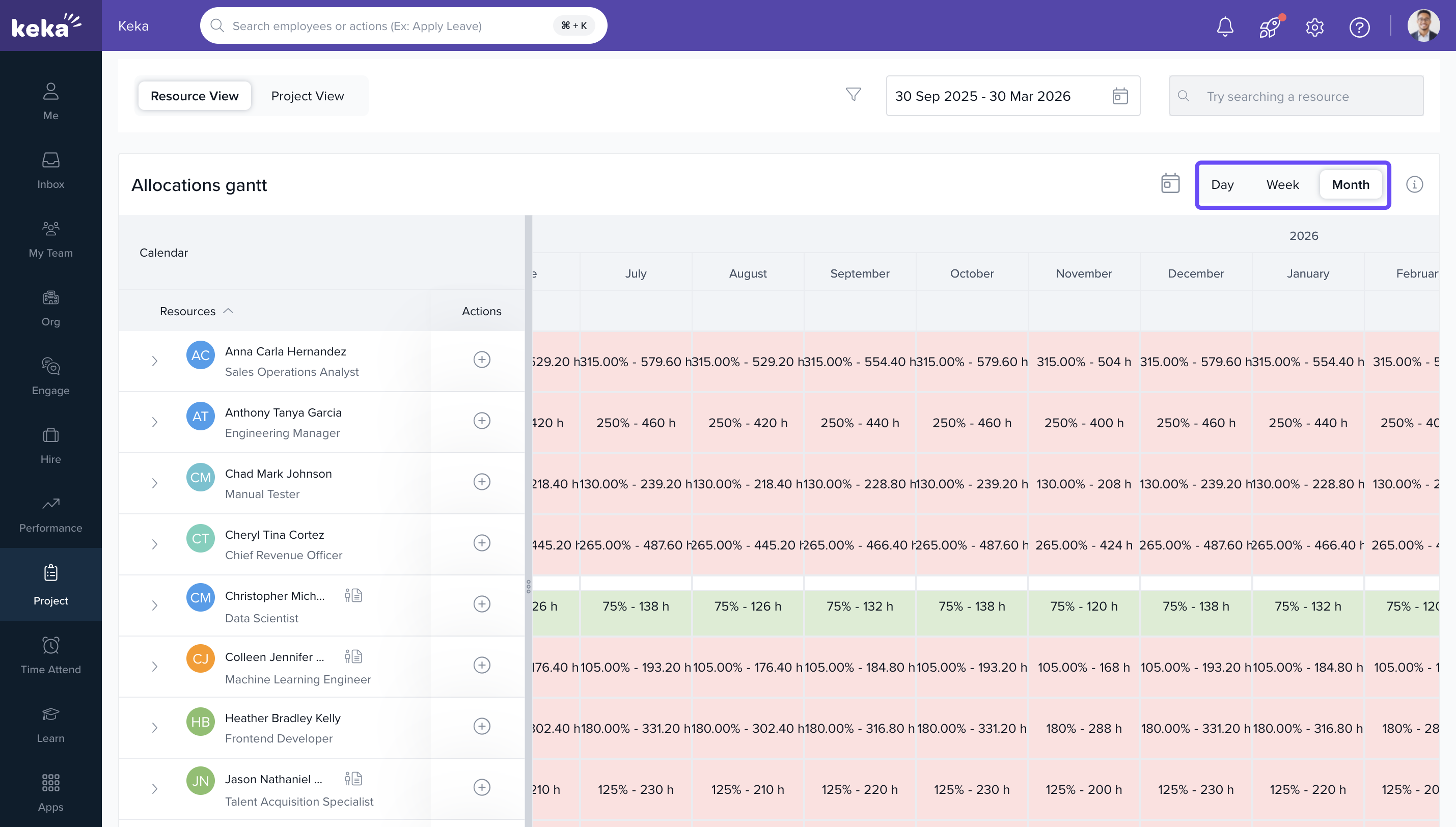Click the rocket updates icon
The width and height of the screenshot is (1456, 827).
tap(1270, 26)
